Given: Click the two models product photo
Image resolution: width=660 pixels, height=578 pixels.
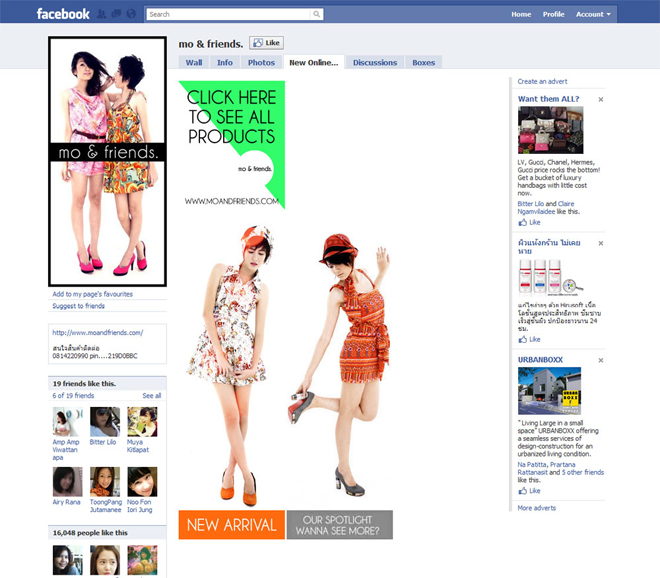Looking at the screenshot, I should (286, 364).
